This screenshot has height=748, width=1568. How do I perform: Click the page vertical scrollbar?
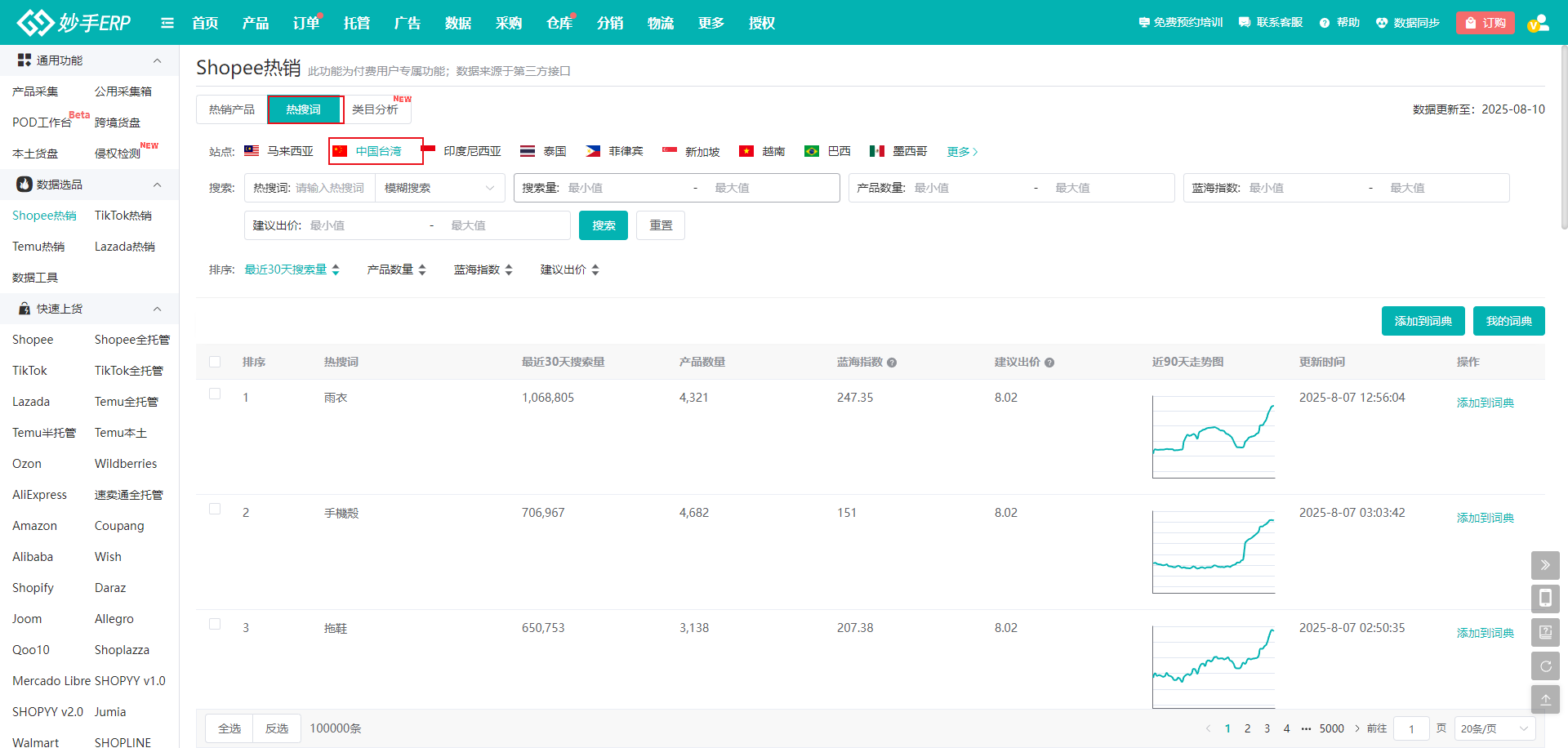pyautogui.click(x=1563, y=137)
